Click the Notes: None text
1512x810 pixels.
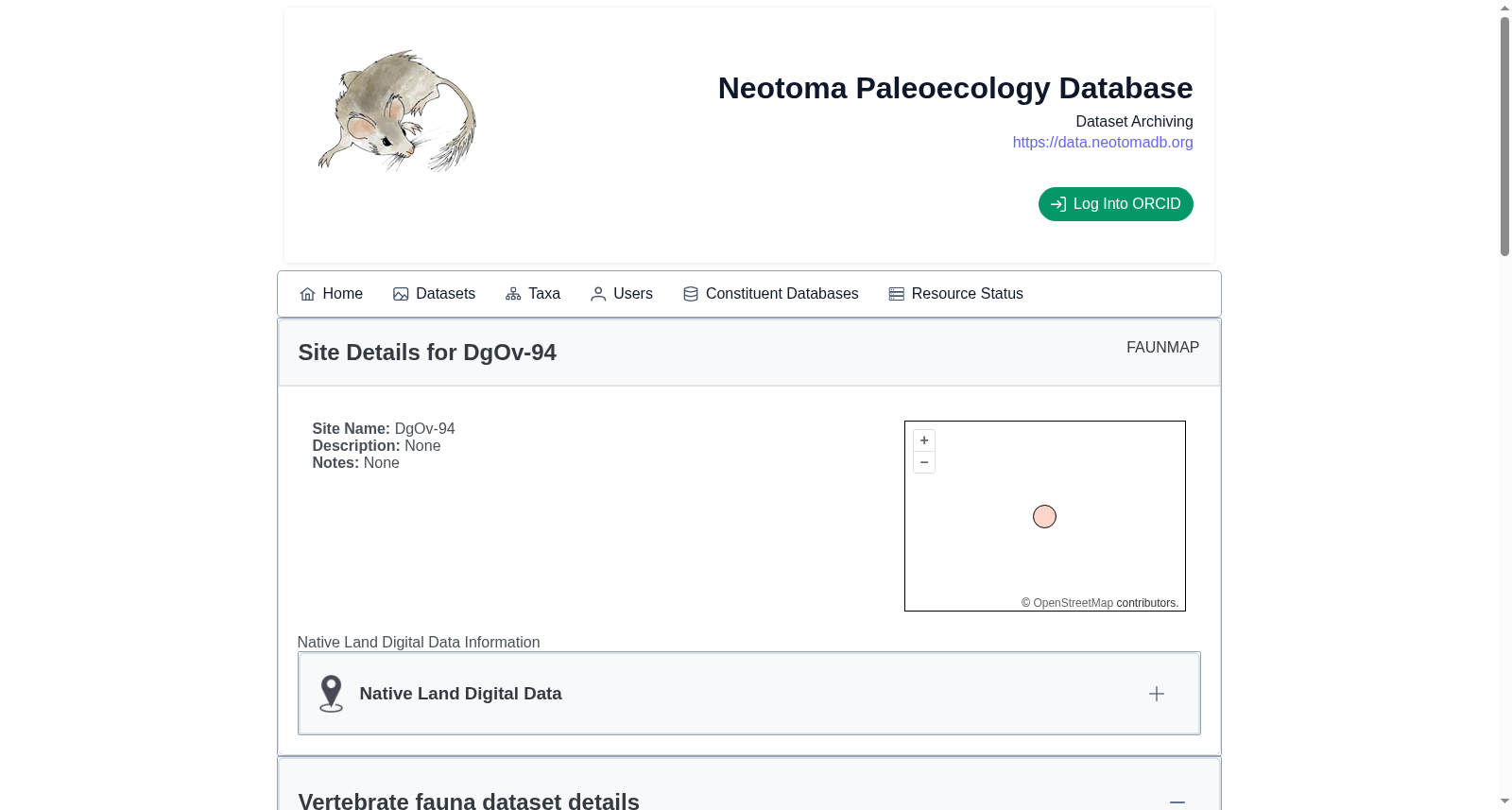356,463
